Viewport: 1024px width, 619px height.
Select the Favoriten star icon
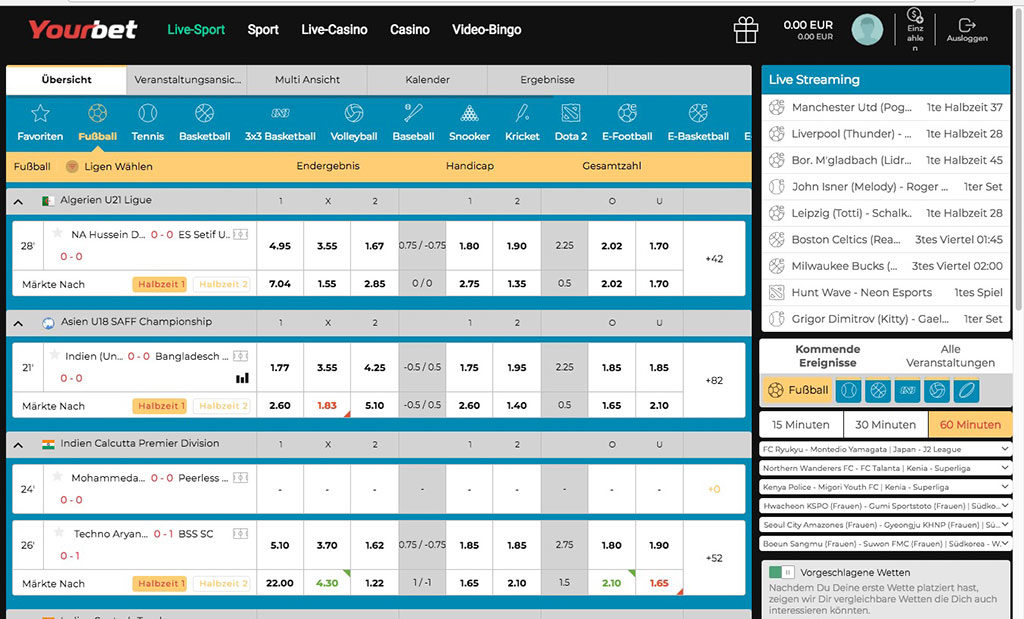click(x=40, y=114)
